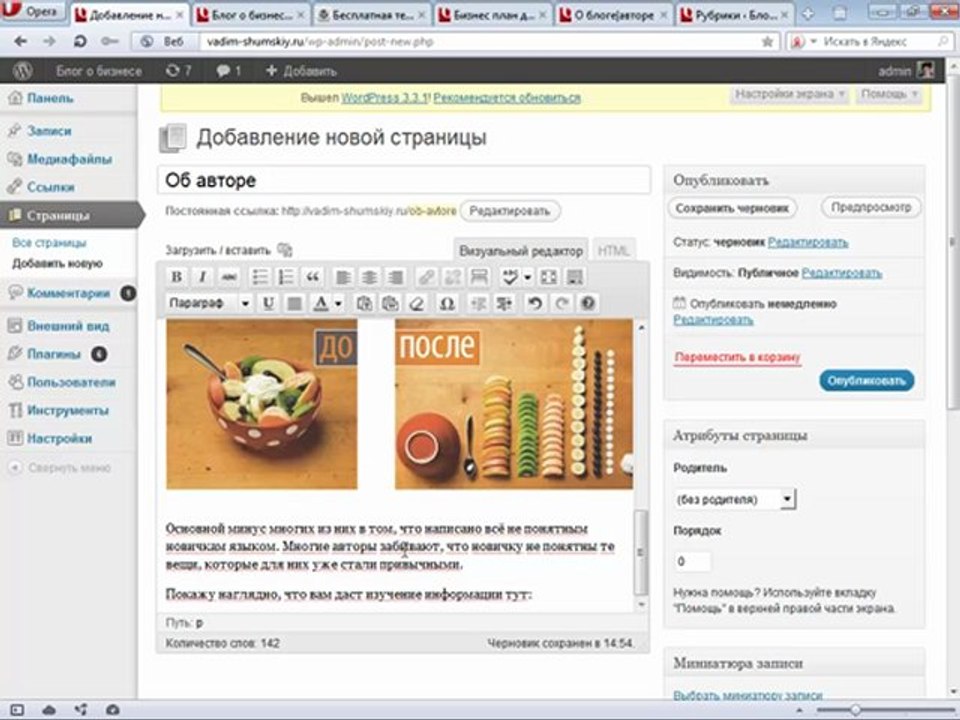The image size is (960, 720).
Task: Paste from Word
Action: click(x=391, y=303)
